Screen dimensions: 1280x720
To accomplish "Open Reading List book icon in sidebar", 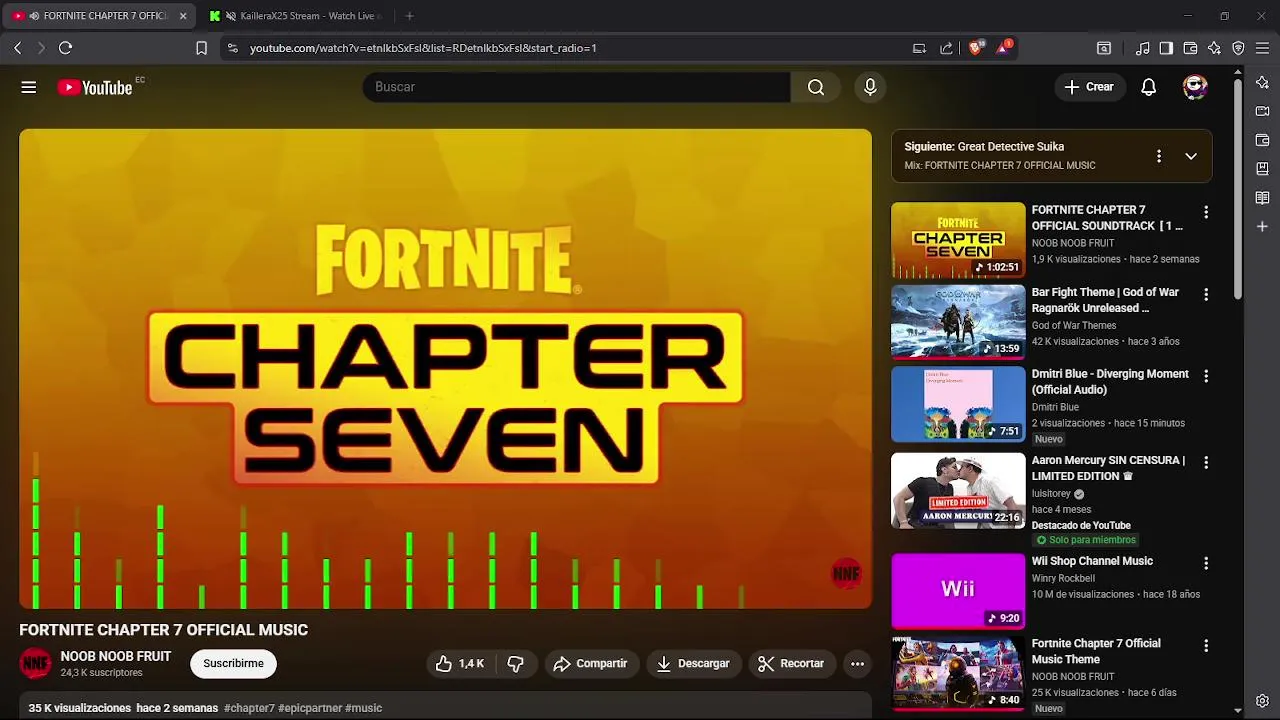I will (1262, 198).
